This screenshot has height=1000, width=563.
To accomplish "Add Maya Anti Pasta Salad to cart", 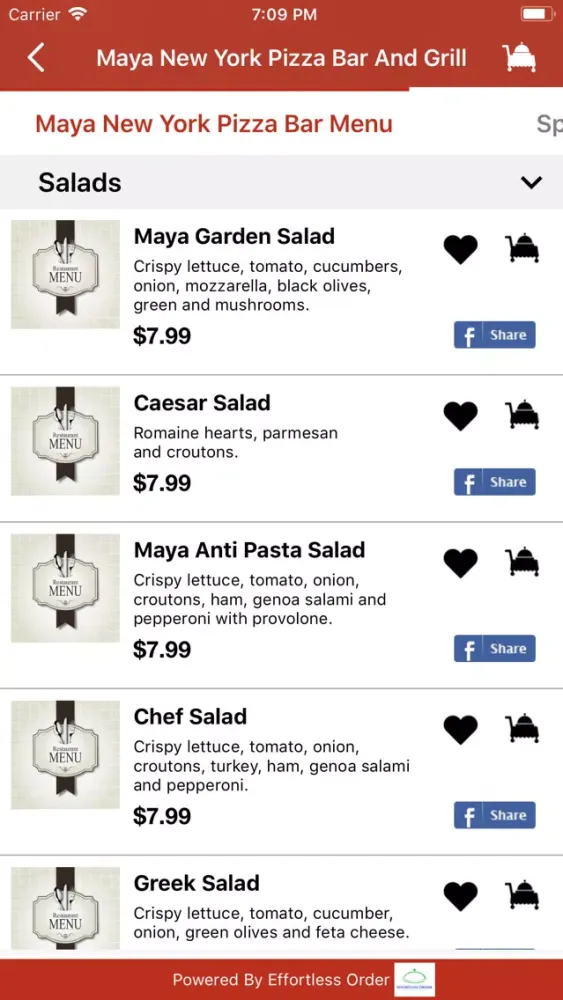I will click(x=523, y=562).
